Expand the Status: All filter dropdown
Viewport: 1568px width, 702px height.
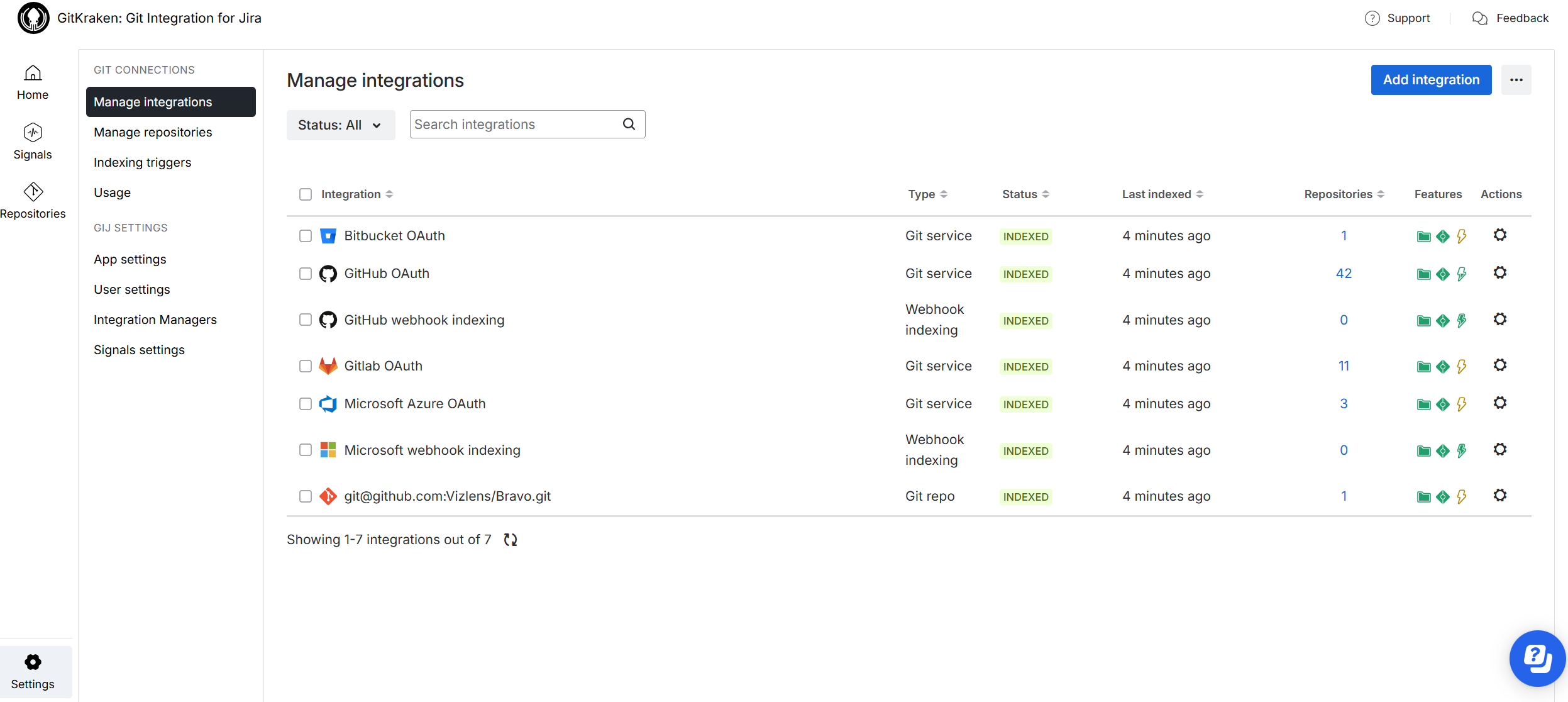pyautogui.click(x=340, y=125)
